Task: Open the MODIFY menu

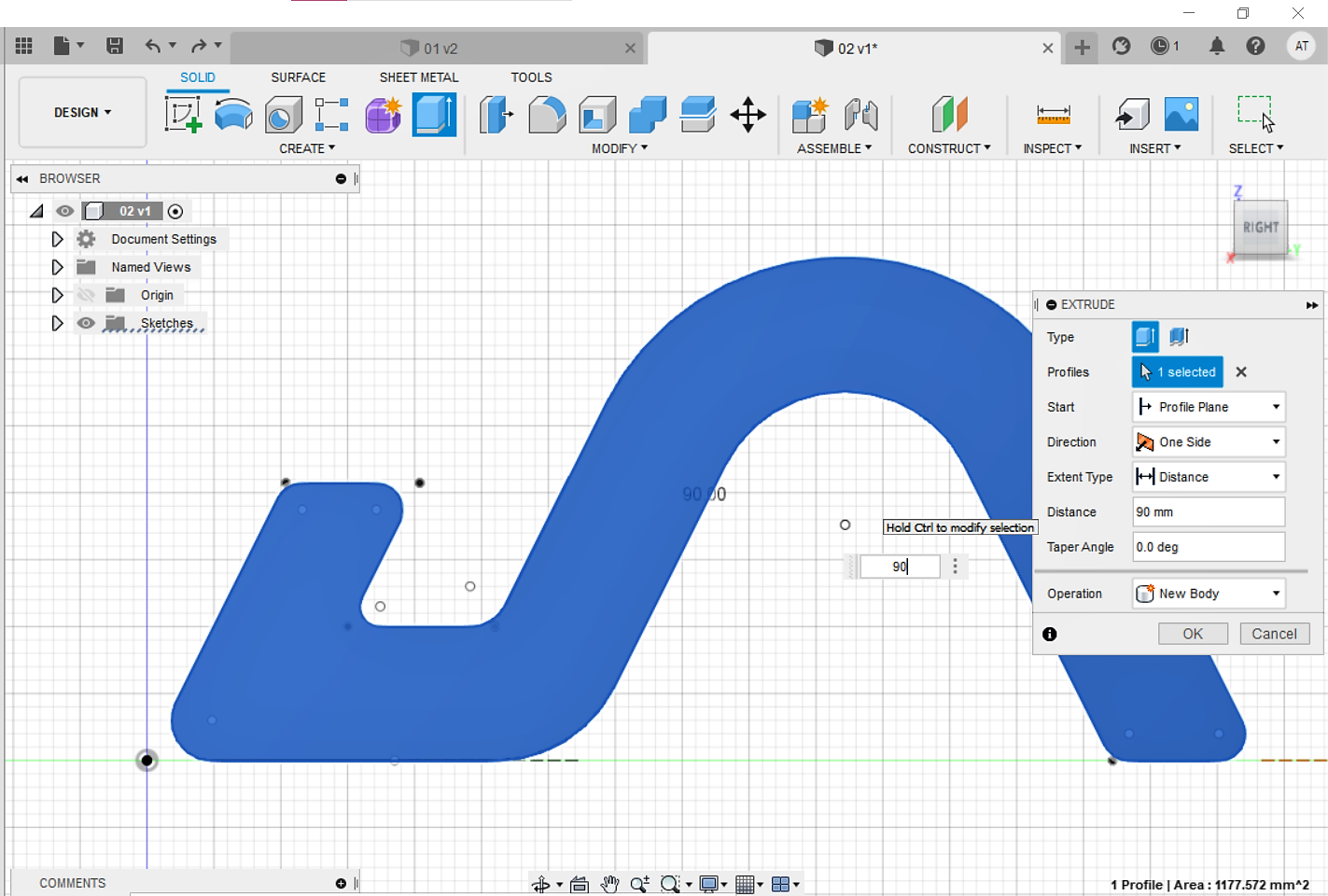Action: 620,148
